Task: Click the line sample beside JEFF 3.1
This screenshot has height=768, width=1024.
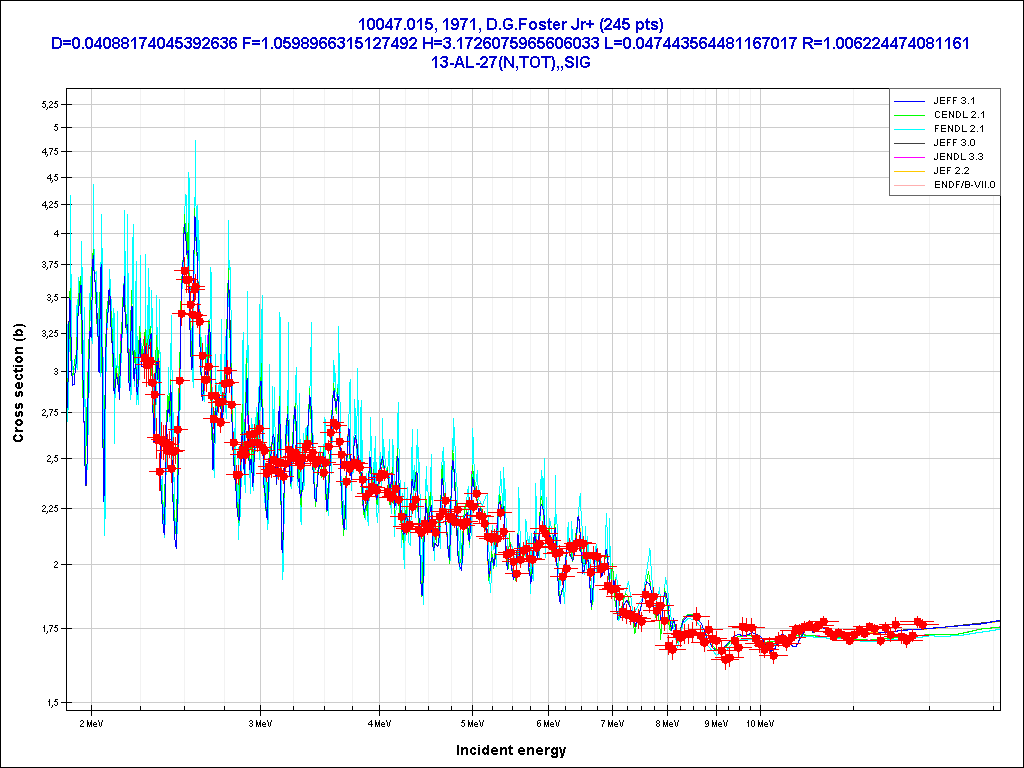Action: tap(909, 101)
